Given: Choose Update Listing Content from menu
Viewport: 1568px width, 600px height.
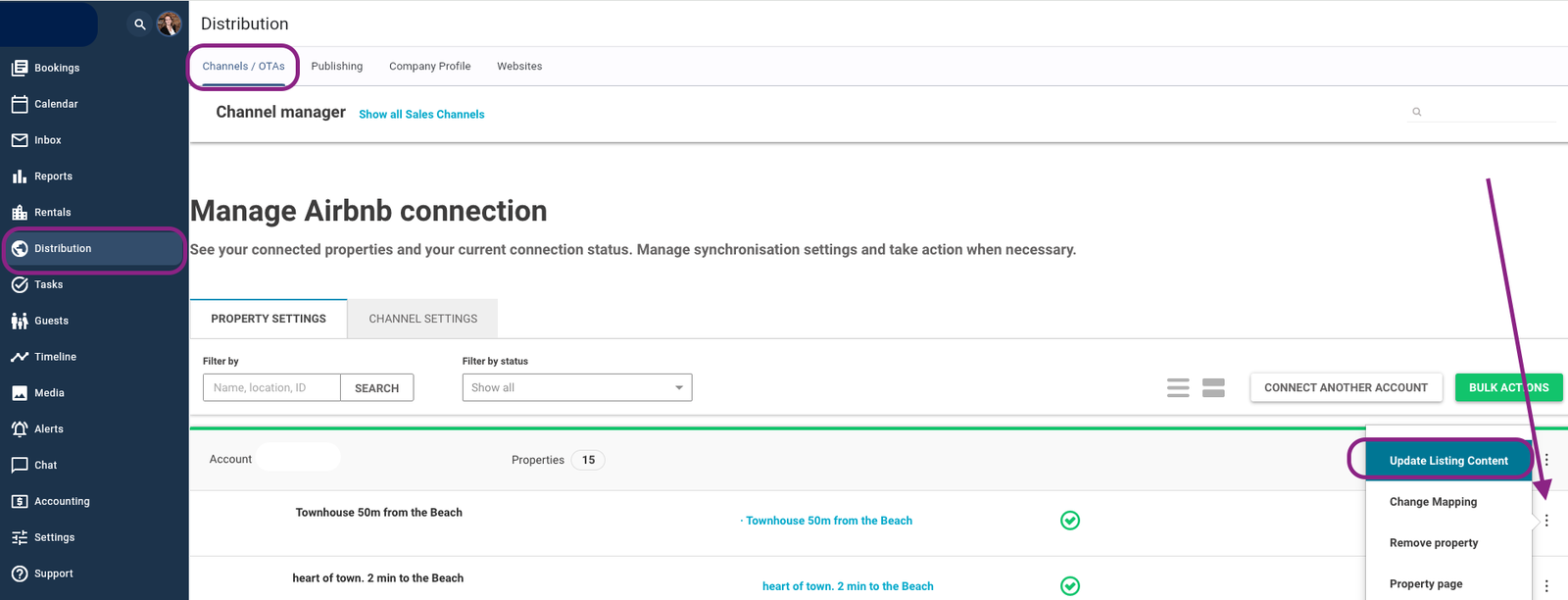Looking at the screenshot, I should pyautogui.click(x=1448, y=461).
